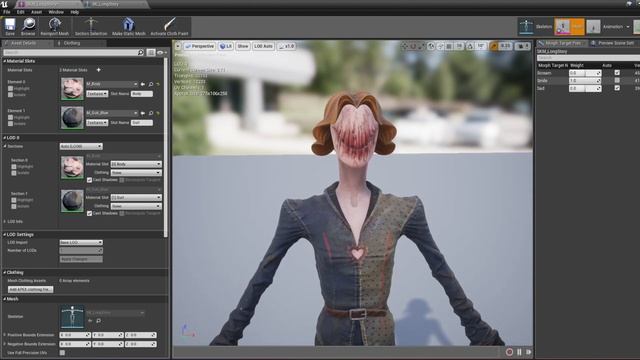Toggle Use Full Precision UVs checkbox
This screenshot has width=640, height=360.
point(62,353)
